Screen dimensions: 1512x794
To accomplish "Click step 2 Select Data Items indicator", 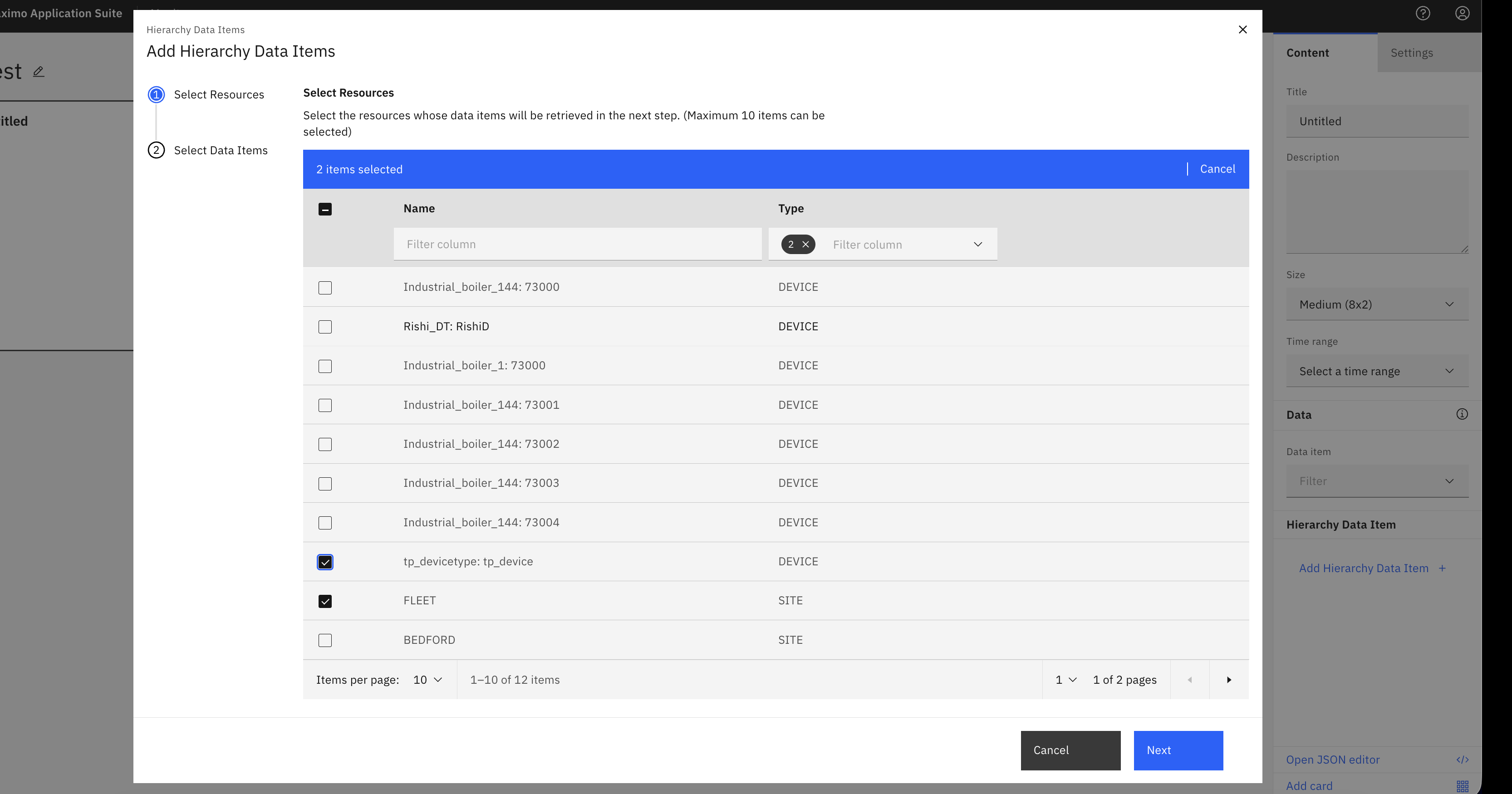I will point(156,150).
